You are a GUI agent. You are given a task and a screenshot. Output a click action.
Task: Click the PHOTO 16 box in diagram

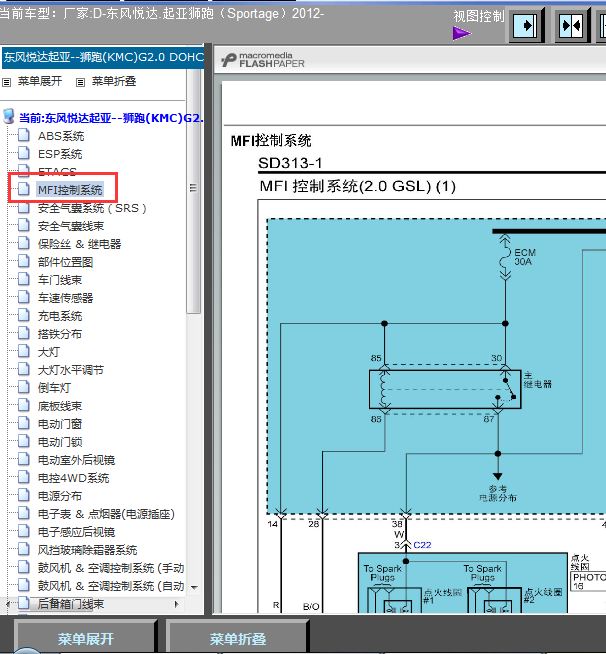[588, 581]
